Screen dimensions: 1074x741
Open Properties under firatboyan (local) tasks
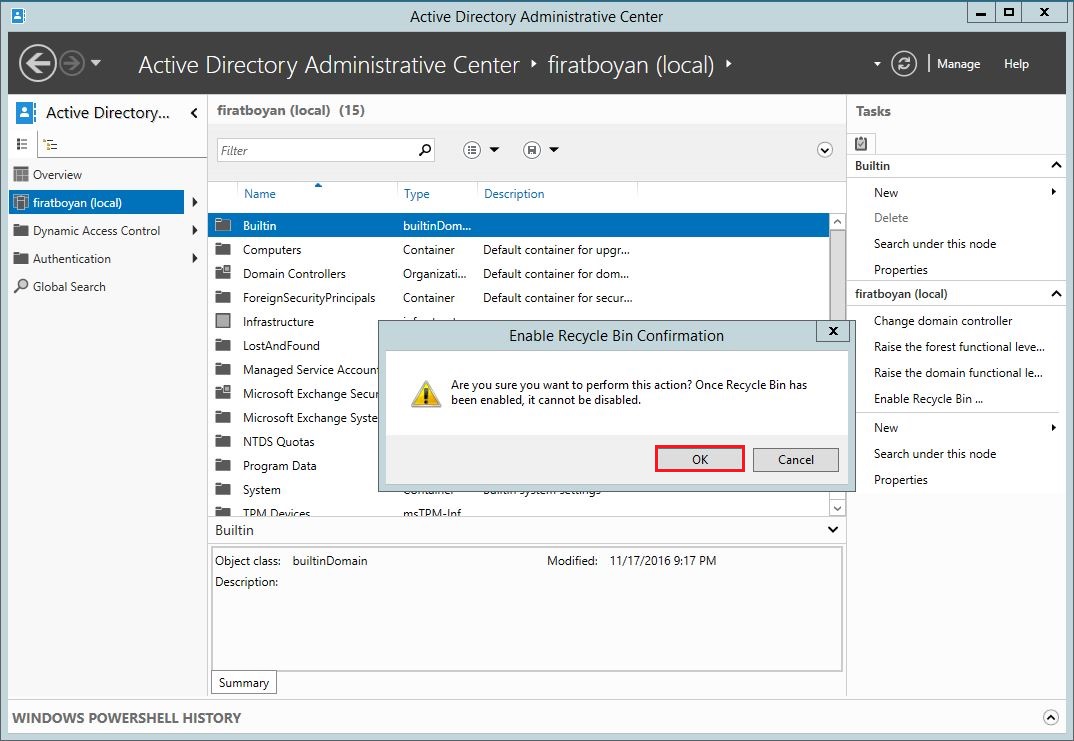click(901, 479)
